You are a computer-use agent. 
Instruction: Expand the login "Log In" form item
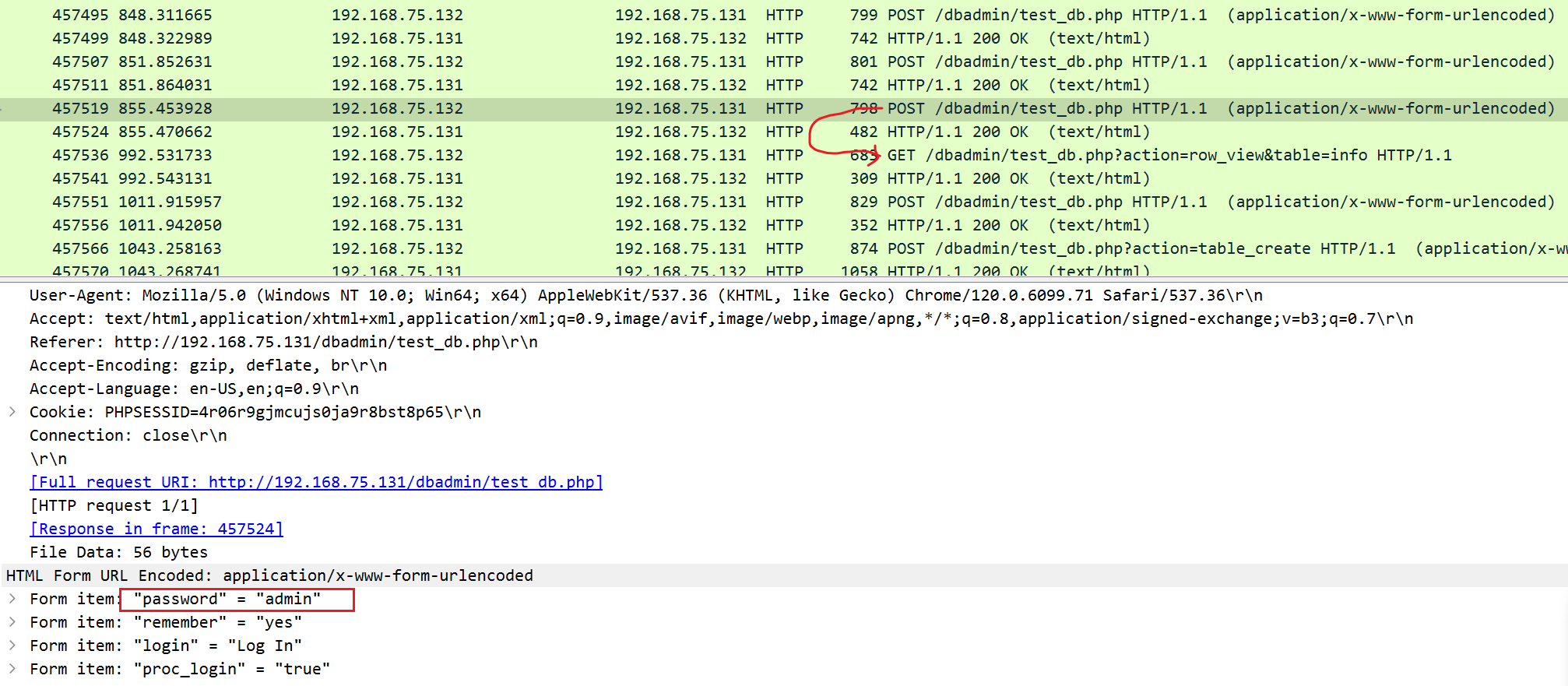pos(12,646)
